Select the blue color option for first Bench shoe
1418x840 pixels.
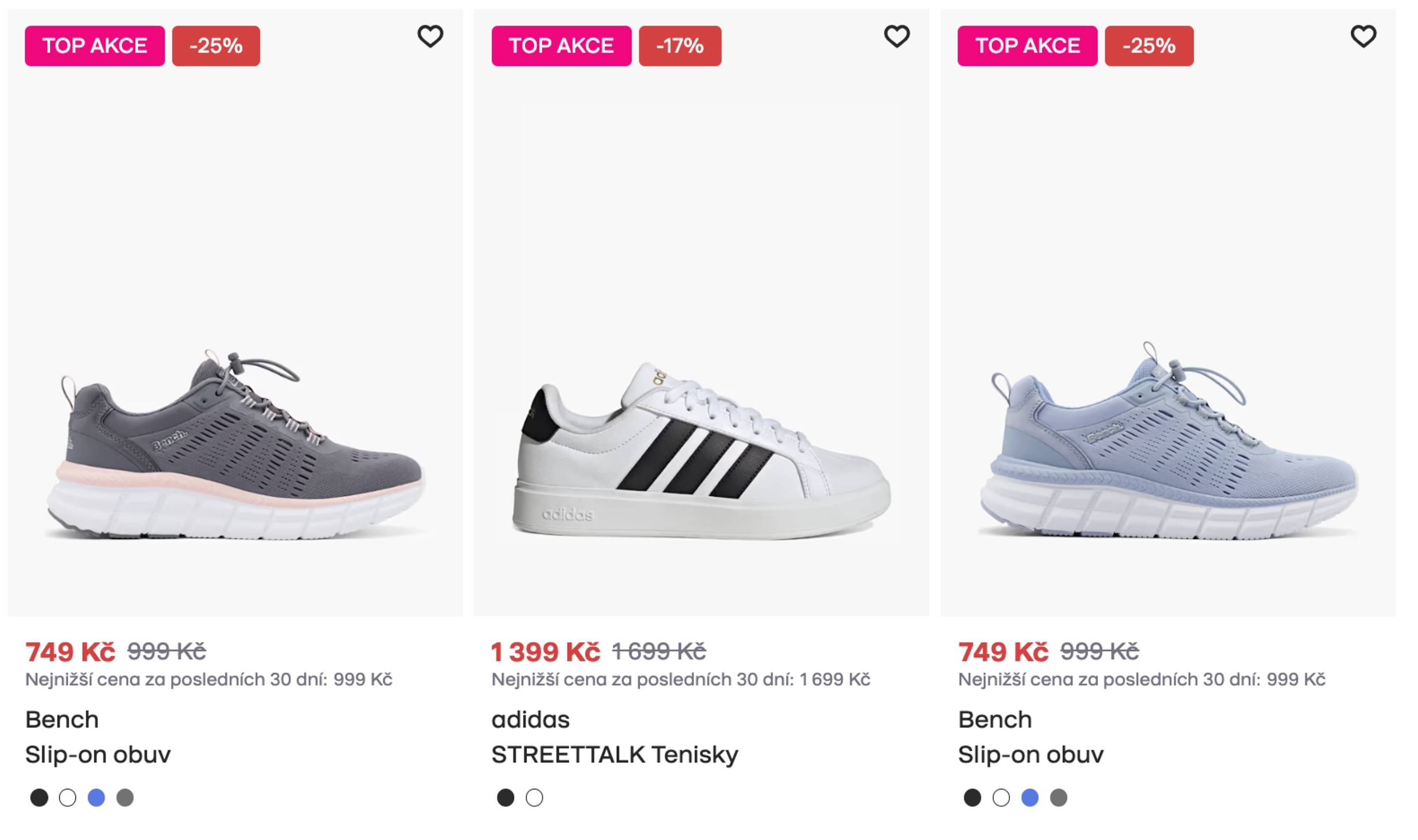coord(96,798)
